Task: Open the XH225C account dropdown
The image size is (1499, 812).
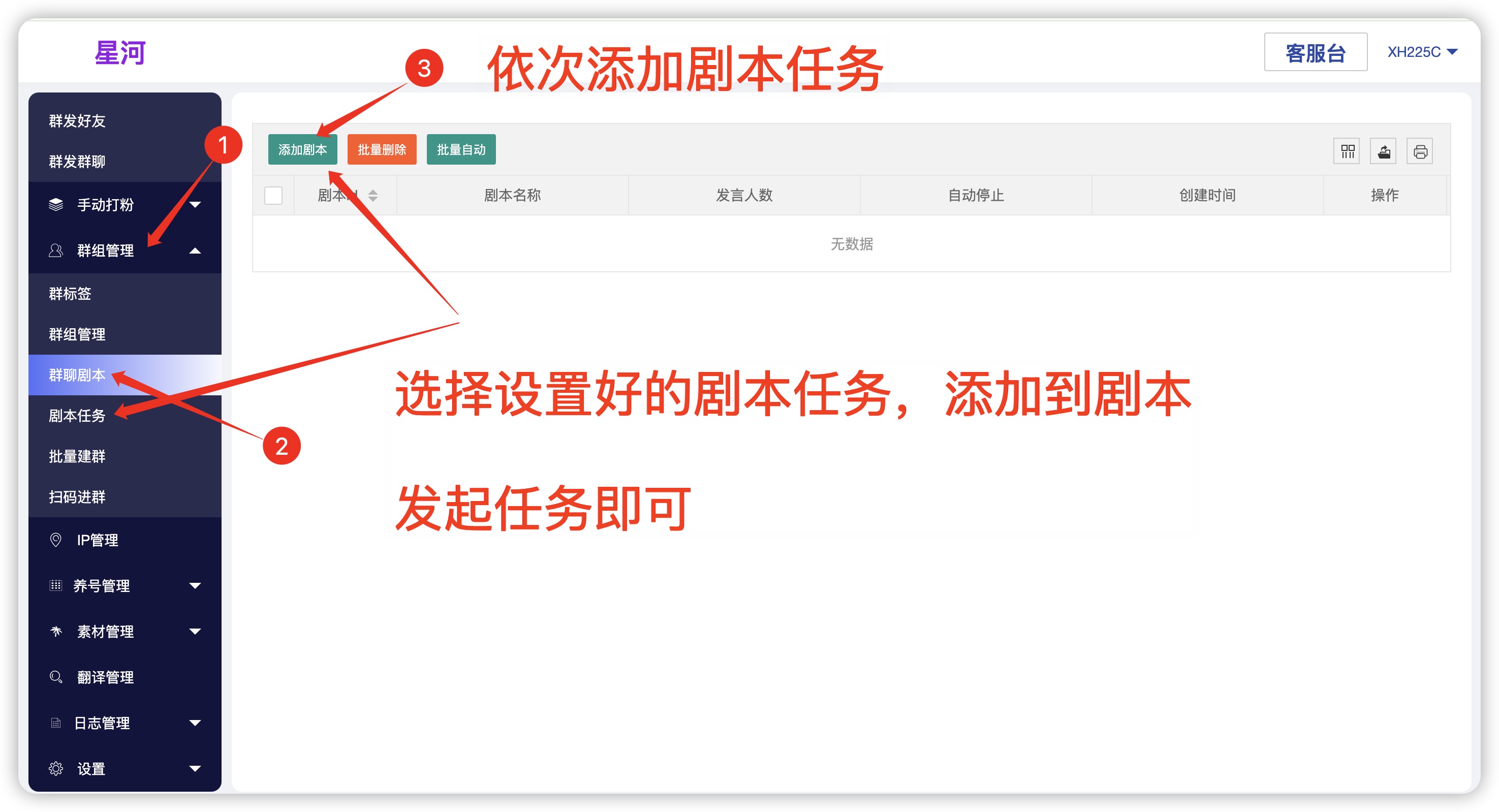Action: point(1422,52)
